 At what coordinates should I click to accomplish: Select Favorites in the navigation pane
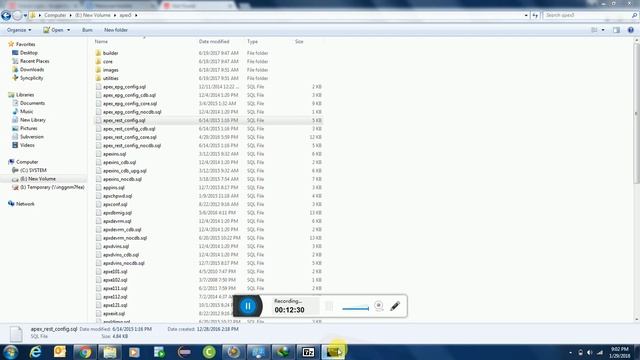pyautogui.click(x=25, y=44)
